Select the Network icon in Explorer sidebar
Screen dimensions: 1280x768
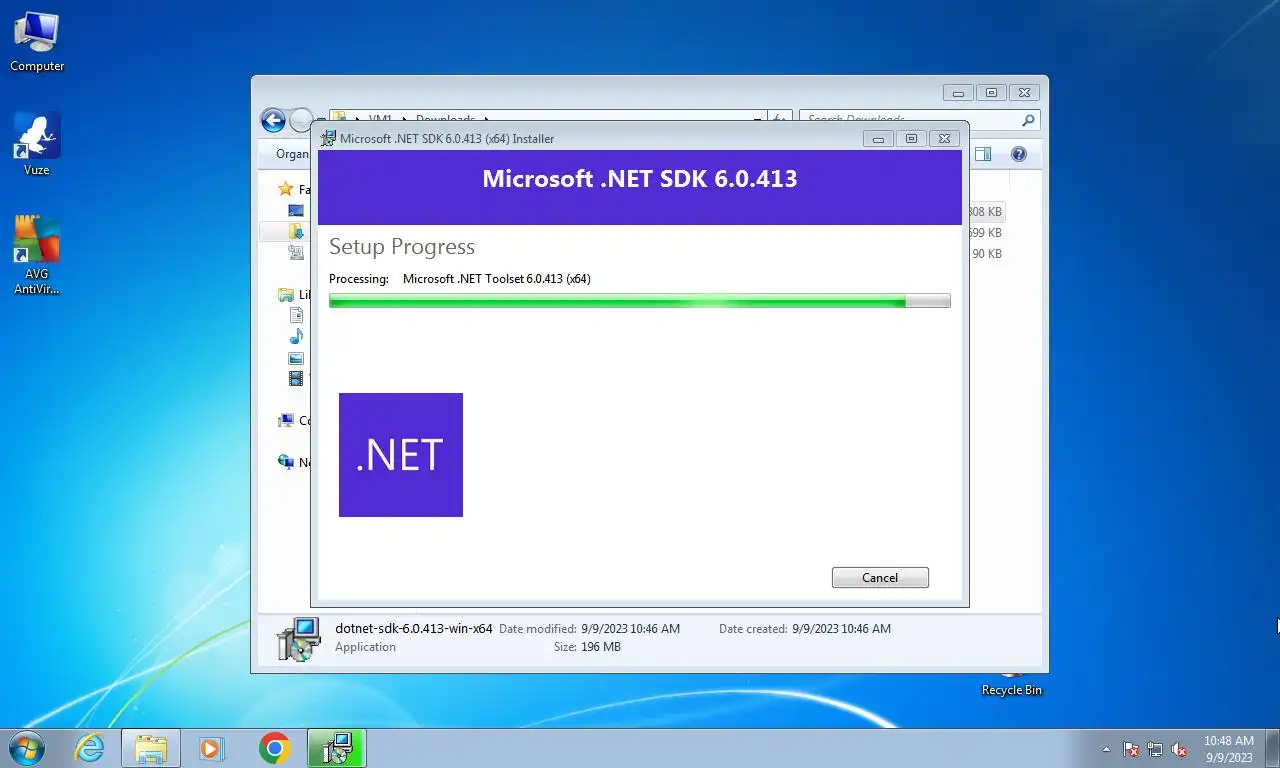286,462
